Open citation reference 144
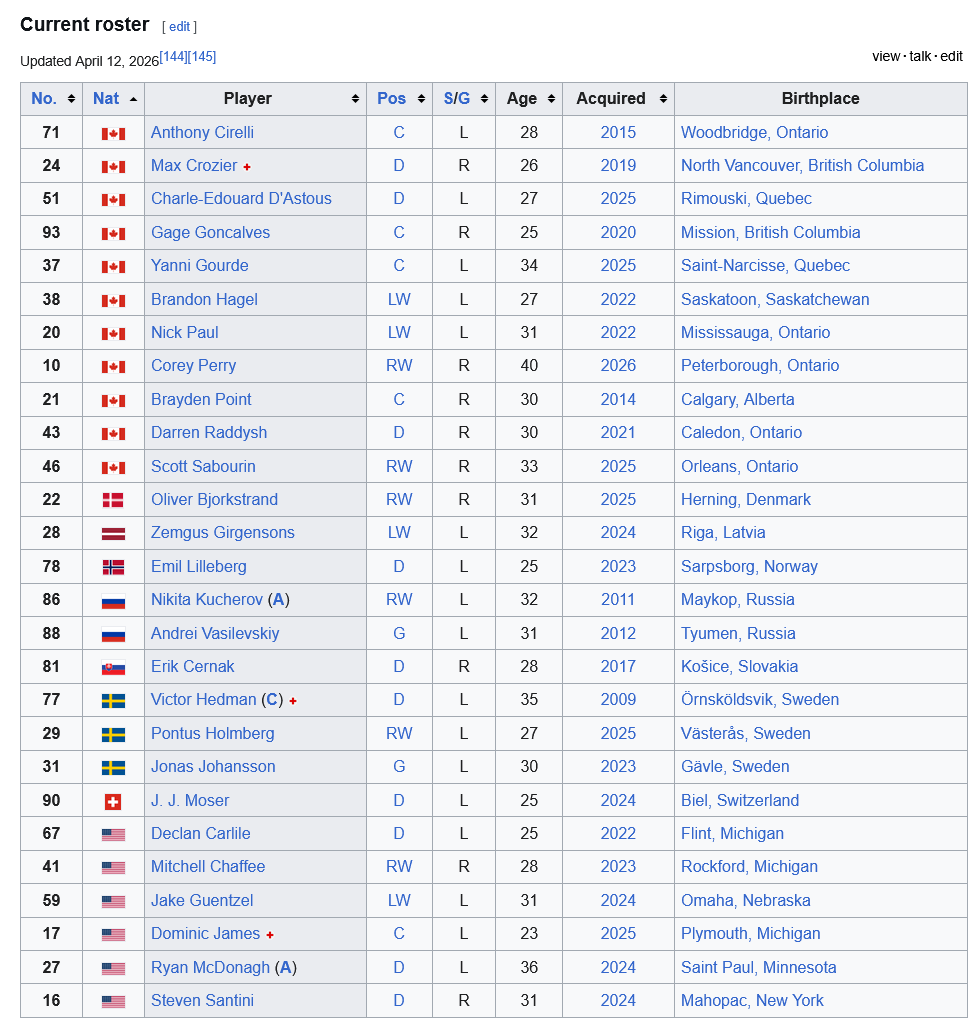 pyautogui.click(x=174, y=57)
